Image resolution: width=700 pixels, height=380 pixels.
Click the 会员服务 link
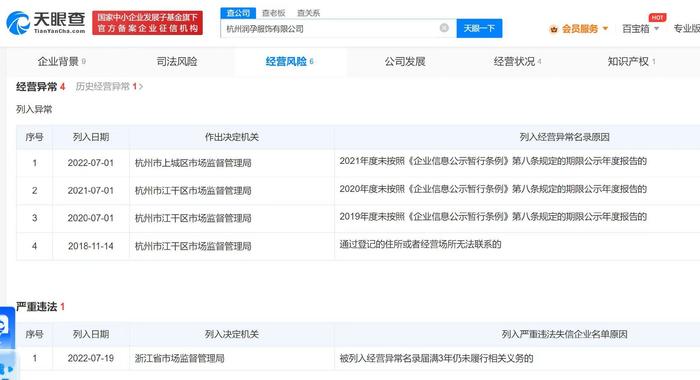click(x=579, y=29)
